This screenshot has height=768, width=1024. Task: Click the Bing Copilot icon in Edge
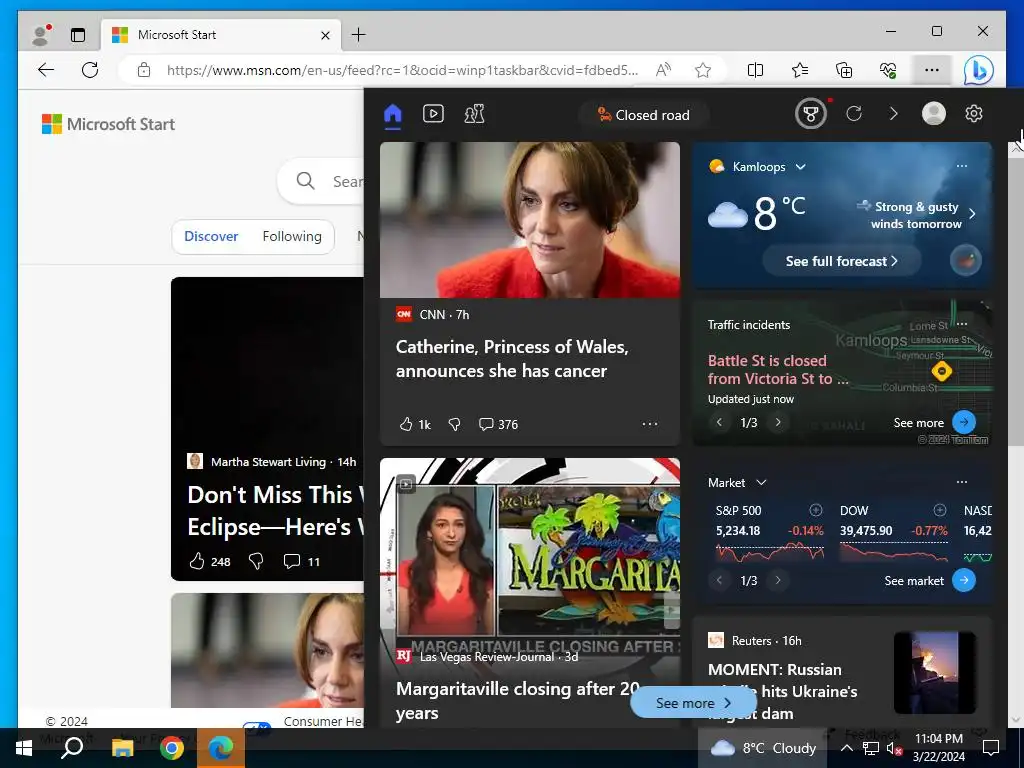point(978,71)
